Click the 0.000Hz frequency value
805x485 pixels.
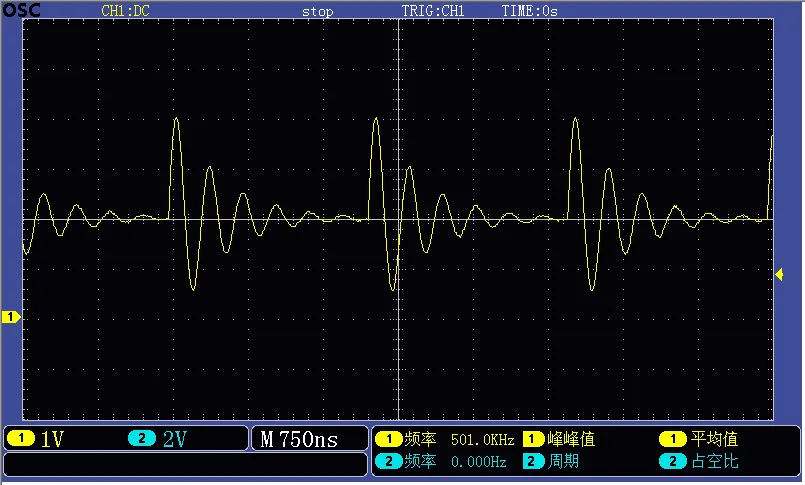point(478,462)
